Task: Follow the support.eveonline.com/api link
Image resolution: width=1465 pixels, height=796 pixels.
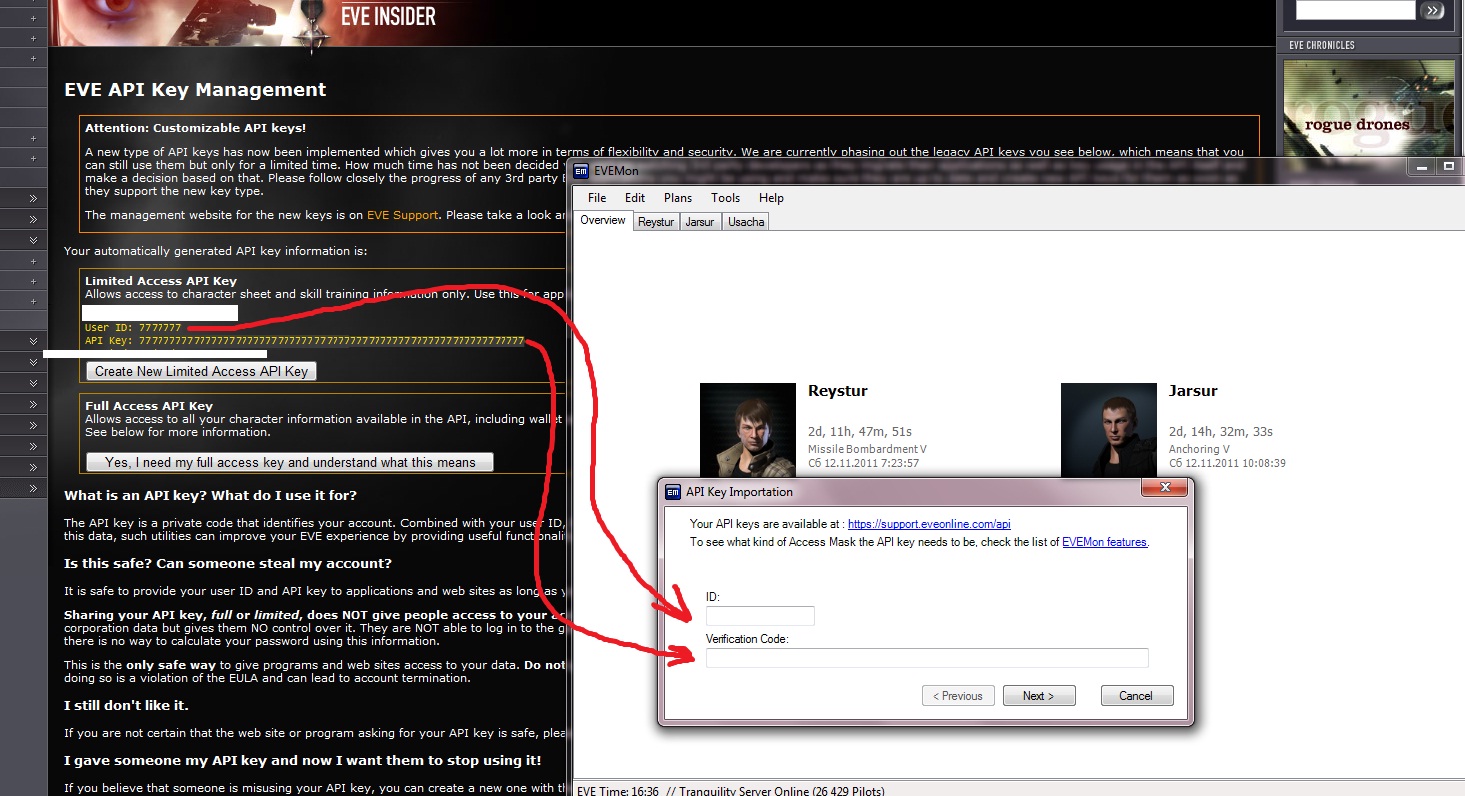Action: pos(929,524)
